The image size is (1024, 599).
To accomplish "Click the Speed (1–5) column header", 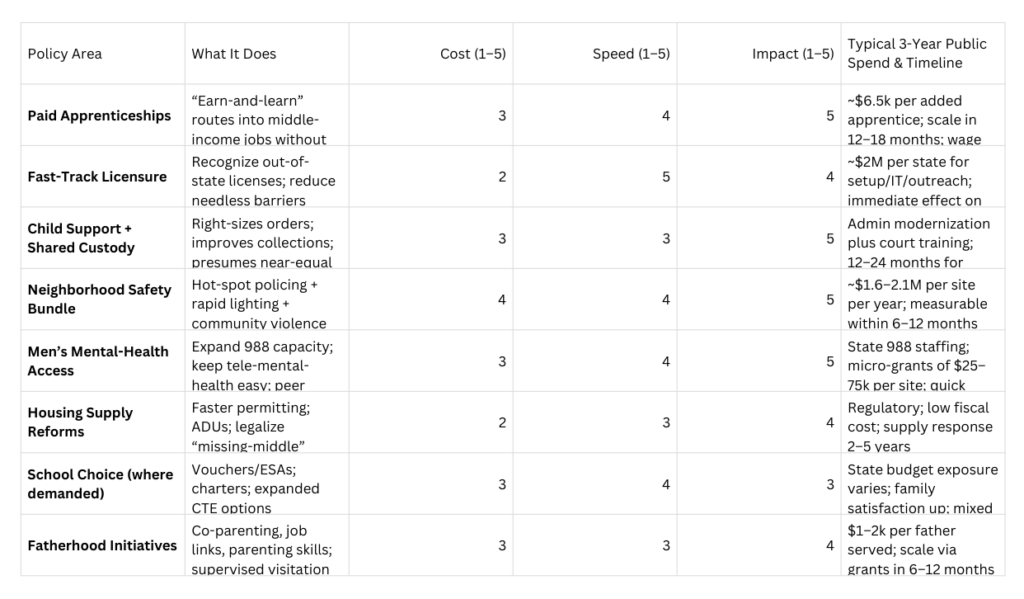I will 595,54.
